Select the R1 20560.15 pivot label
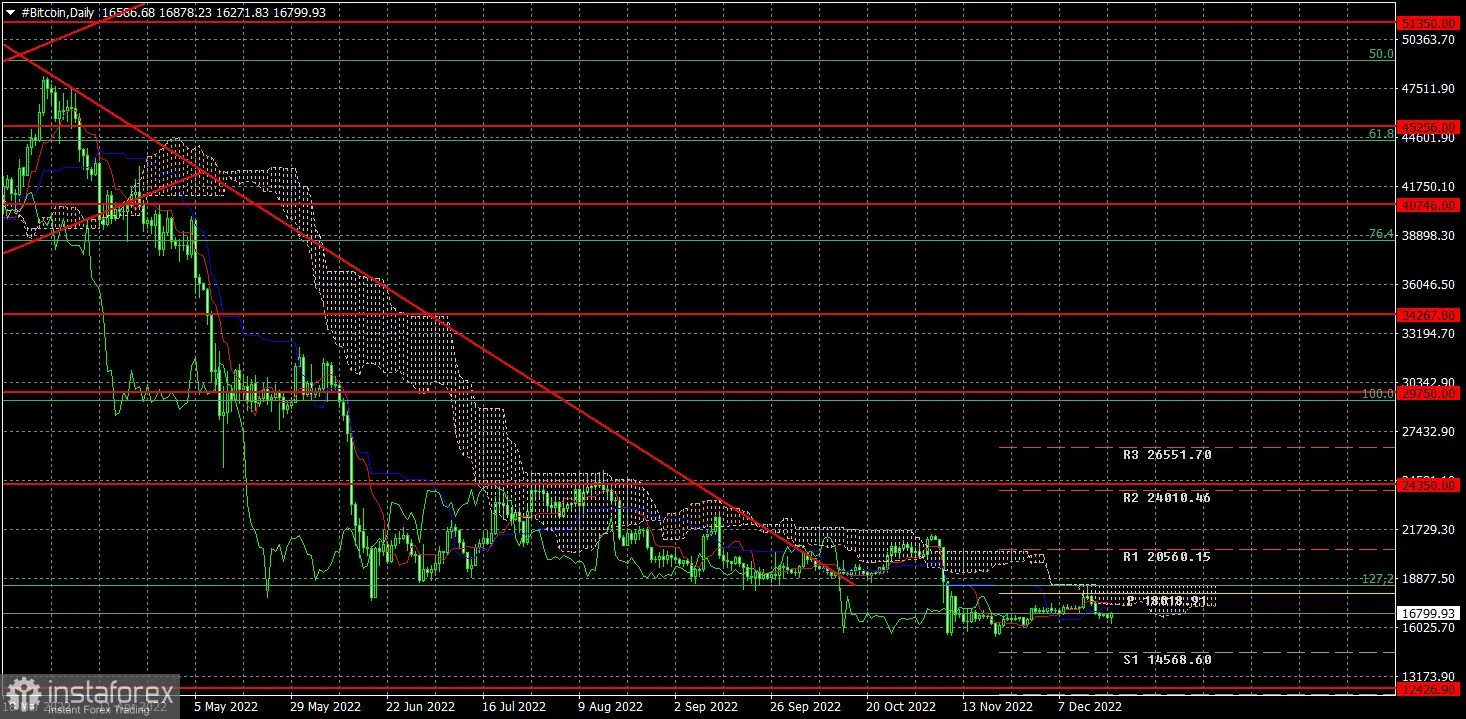 click(1167, 556)
